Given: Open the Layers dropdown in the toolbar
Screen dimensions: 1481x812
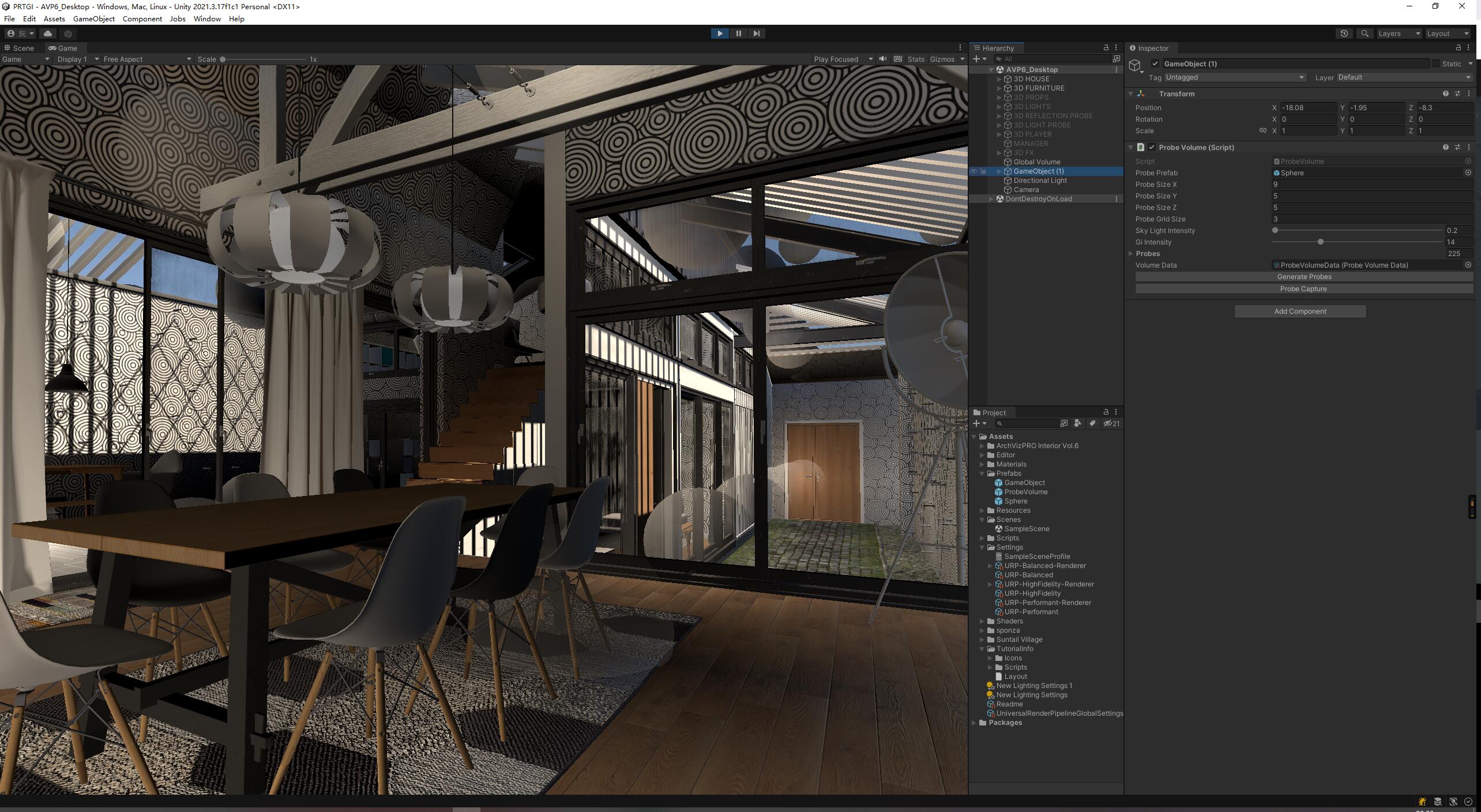Looking at the screenshot, I should coord(1399,33).
